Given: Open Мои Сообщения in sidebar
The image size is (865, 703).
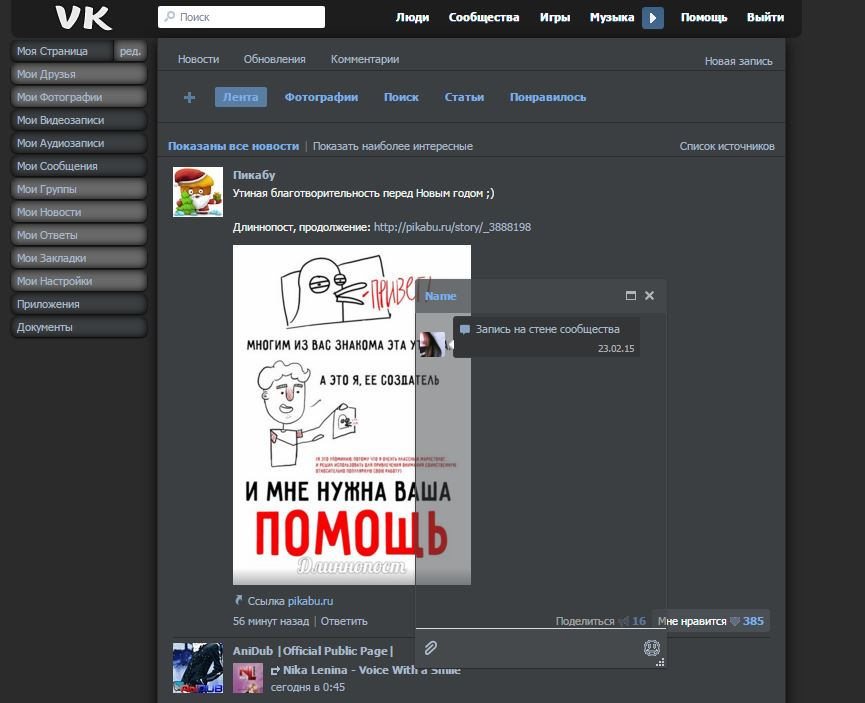Looking at the screenshot, I should [79, 166].
